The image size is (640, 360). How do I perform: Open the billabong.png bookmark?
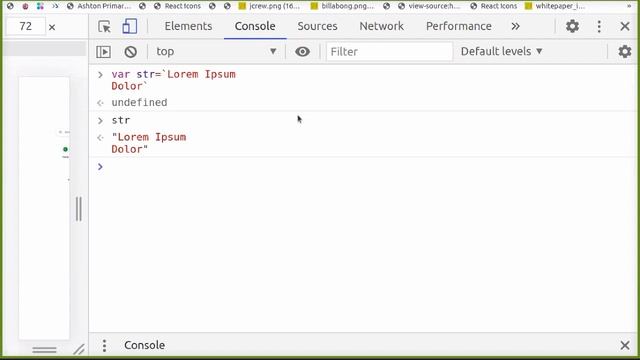[342, 6]
